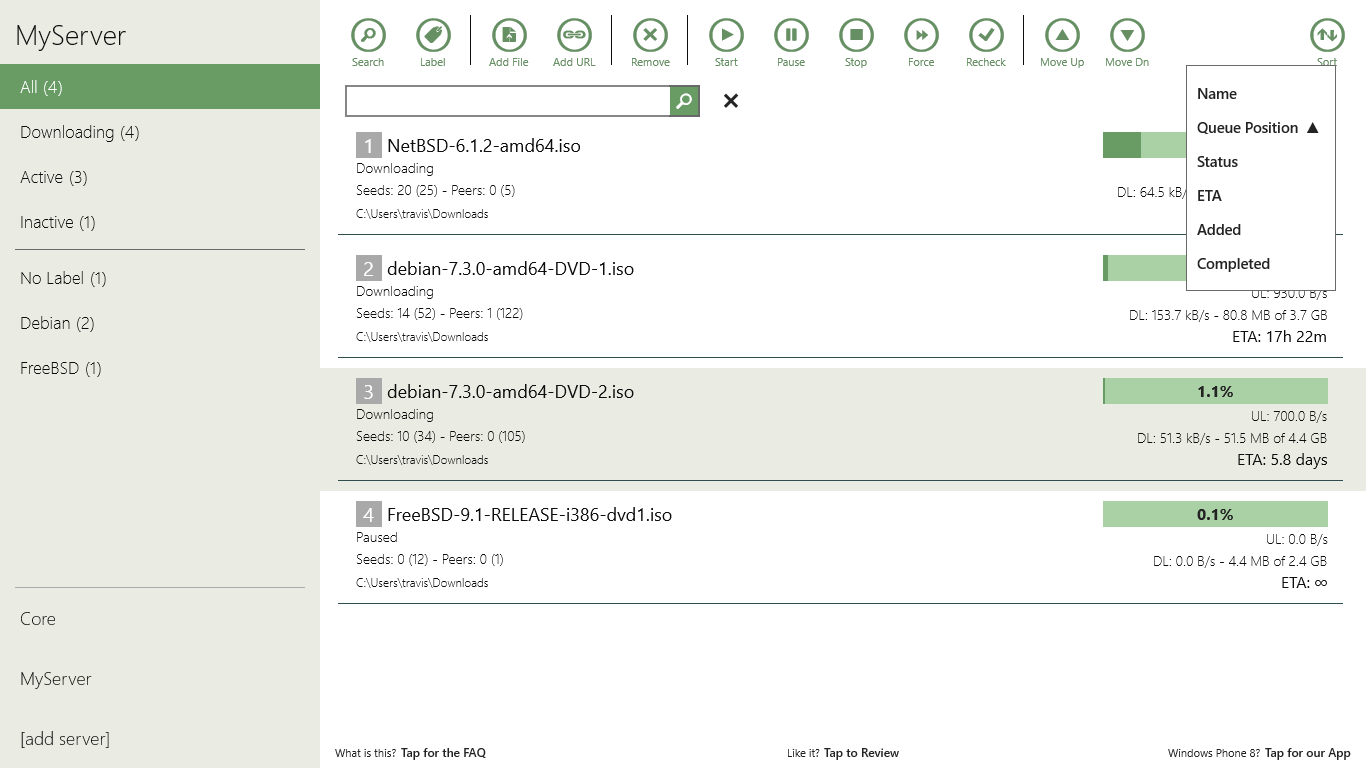Pause the selected torrent
The height and width of the screenshot is (768, 1366).
(791, 35)
